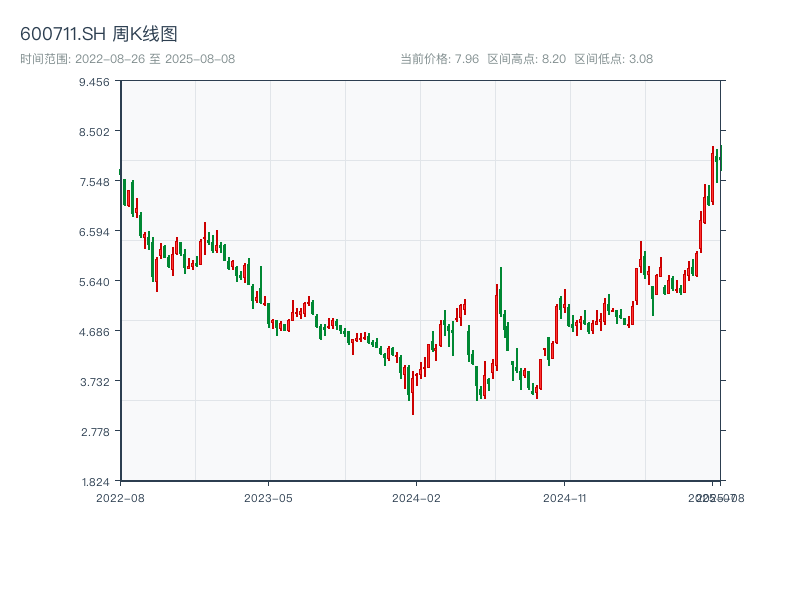Click the 2022-08 date axis label
The image size is (800, 600).
point(120,497)
